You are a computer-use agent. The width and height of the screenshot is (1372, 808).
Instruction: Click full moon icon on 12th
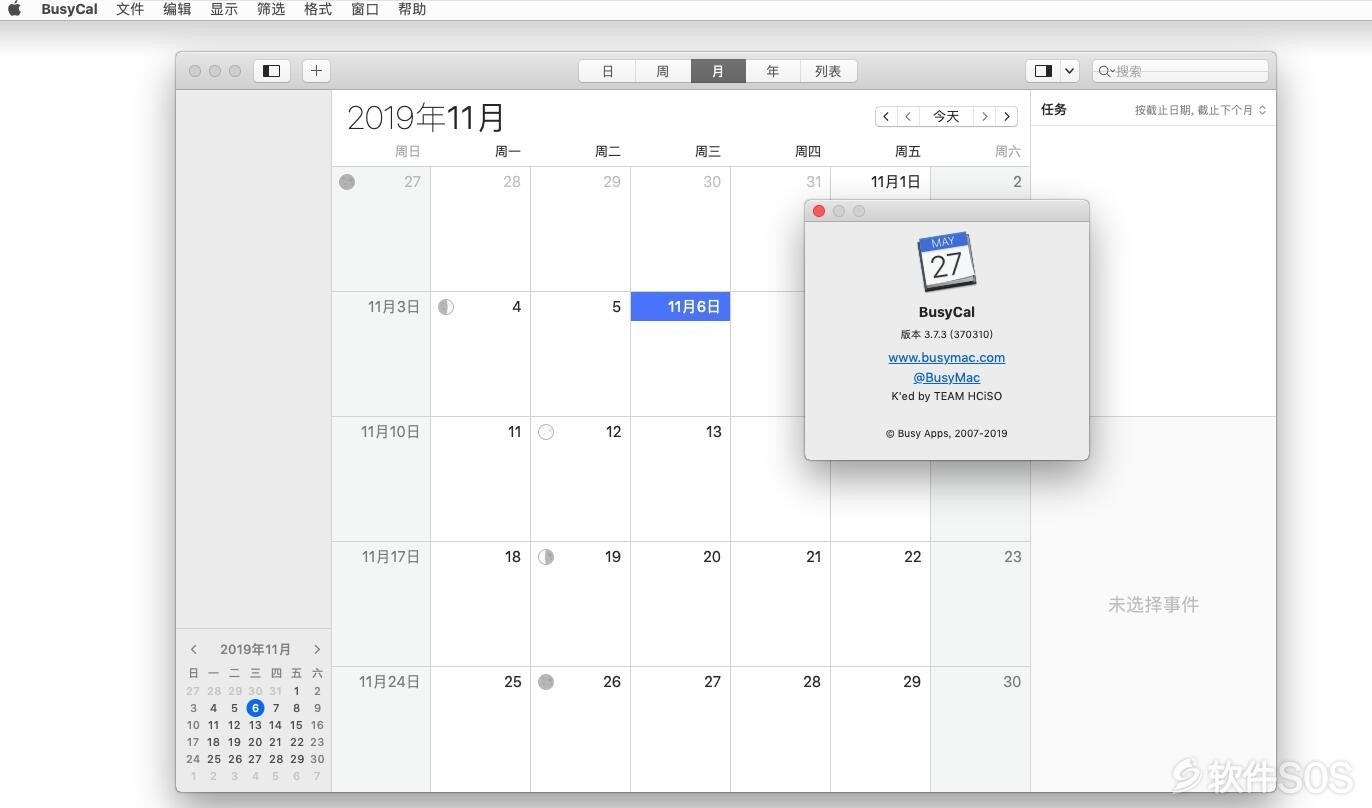click(x=546, y=432)
